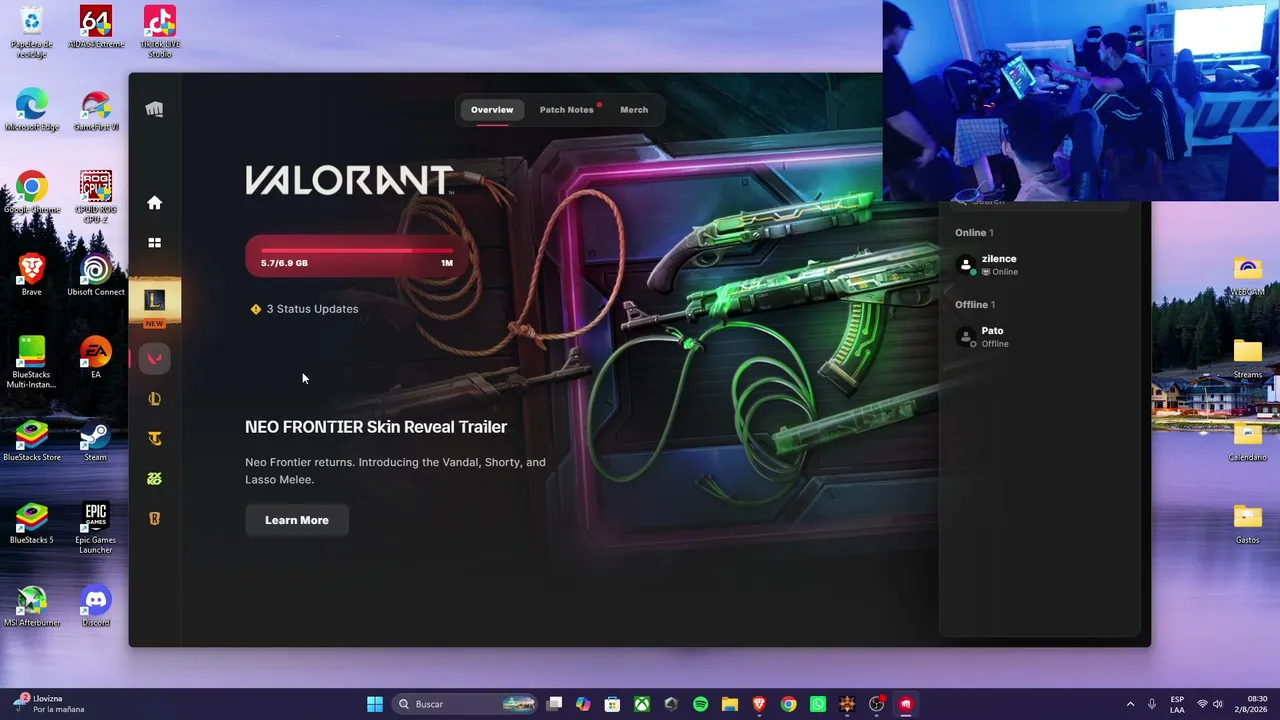Select offline friend Pato
The image size is (1280, 720).
pyautogui.click(x=1040, y=337)
